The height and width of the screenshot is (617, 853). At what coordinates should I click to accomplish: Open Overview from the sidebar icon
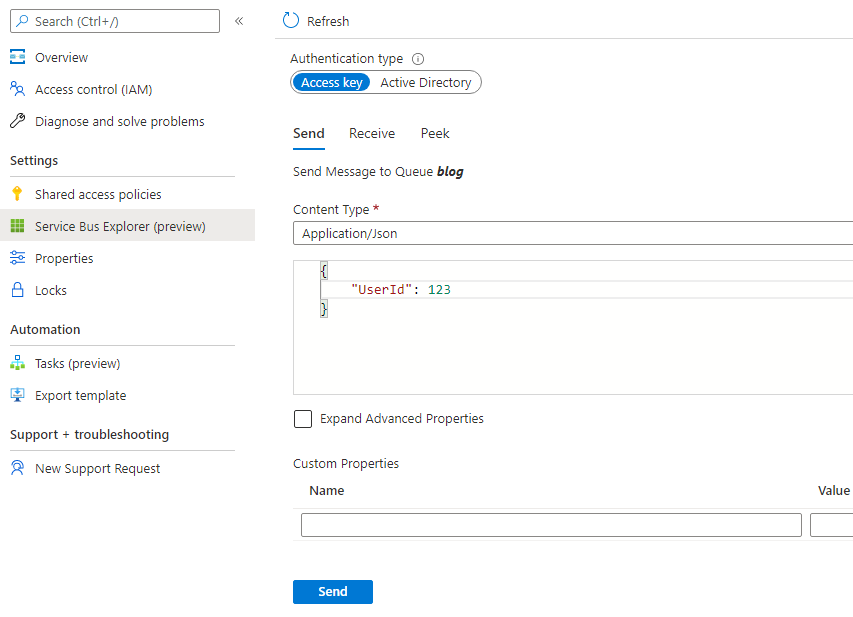click(17, 57)
